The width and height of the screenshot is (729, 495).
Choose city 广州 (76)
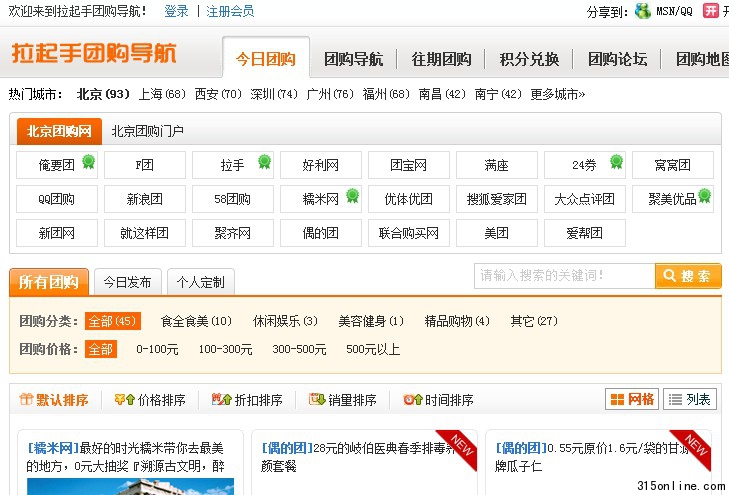330,94
